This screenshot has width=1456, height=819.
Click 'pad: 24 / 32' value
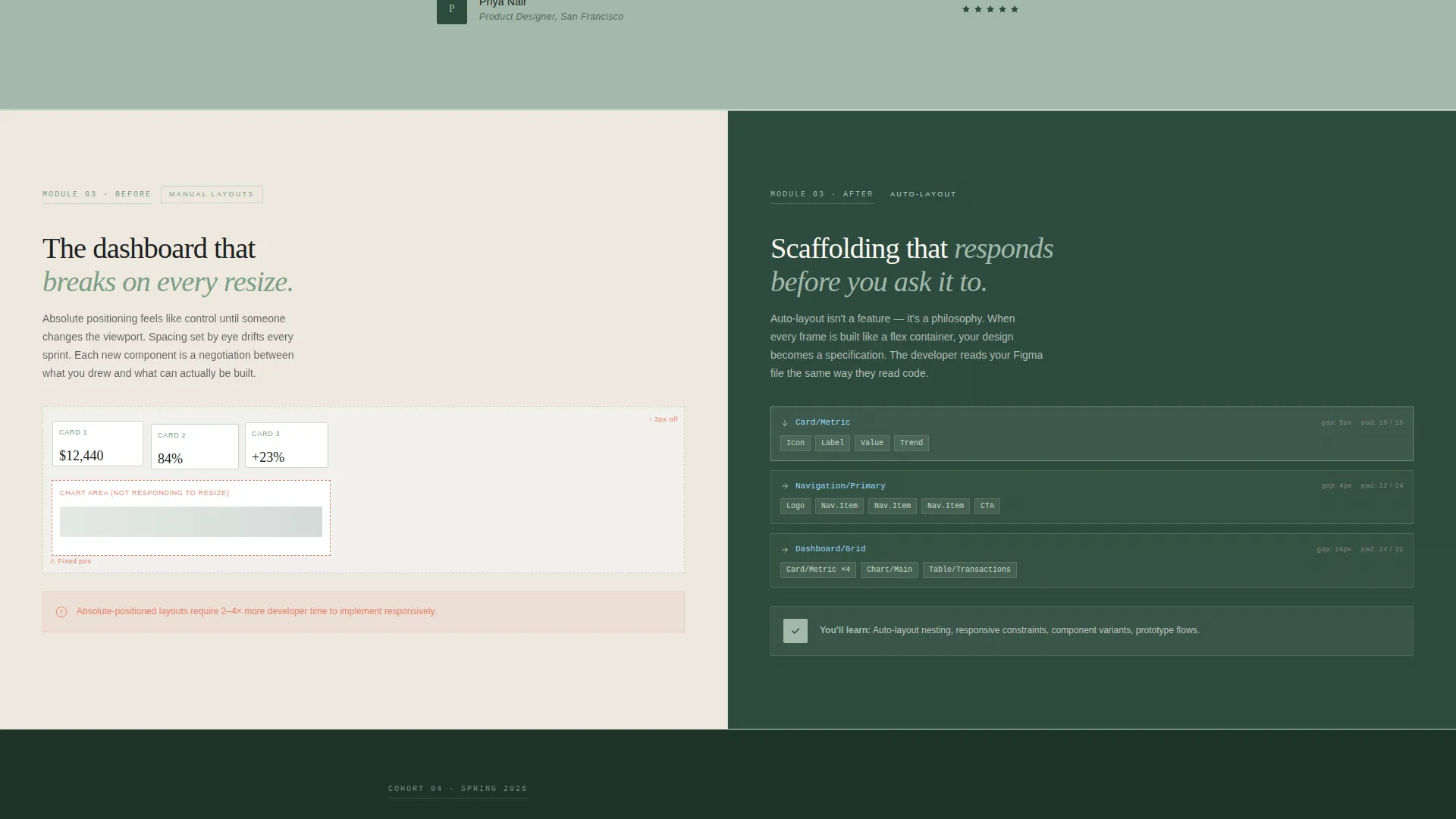pos(1382,549)
